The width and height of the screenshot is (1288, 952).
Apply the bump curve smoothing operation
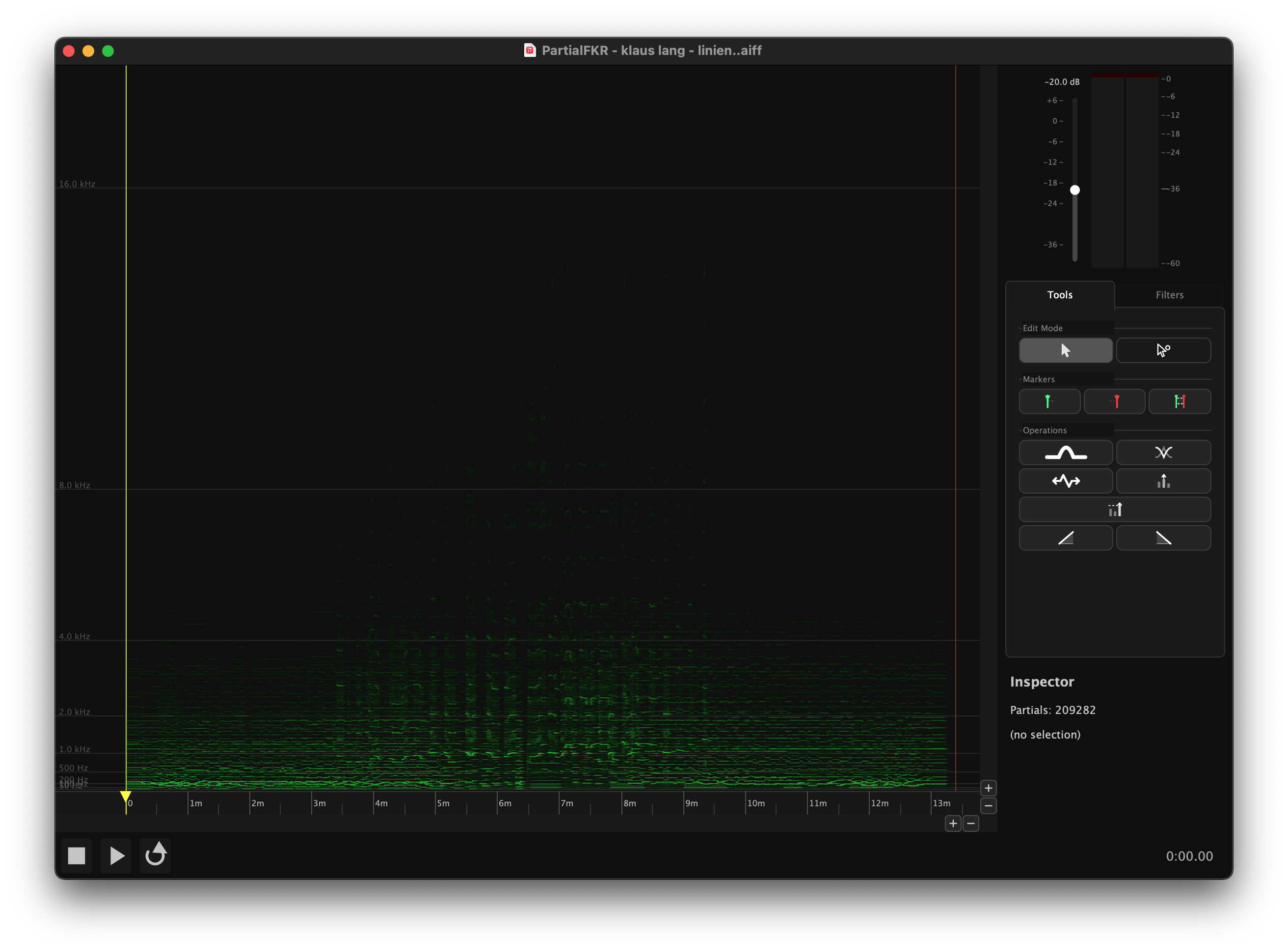(x=1065, y=452)
